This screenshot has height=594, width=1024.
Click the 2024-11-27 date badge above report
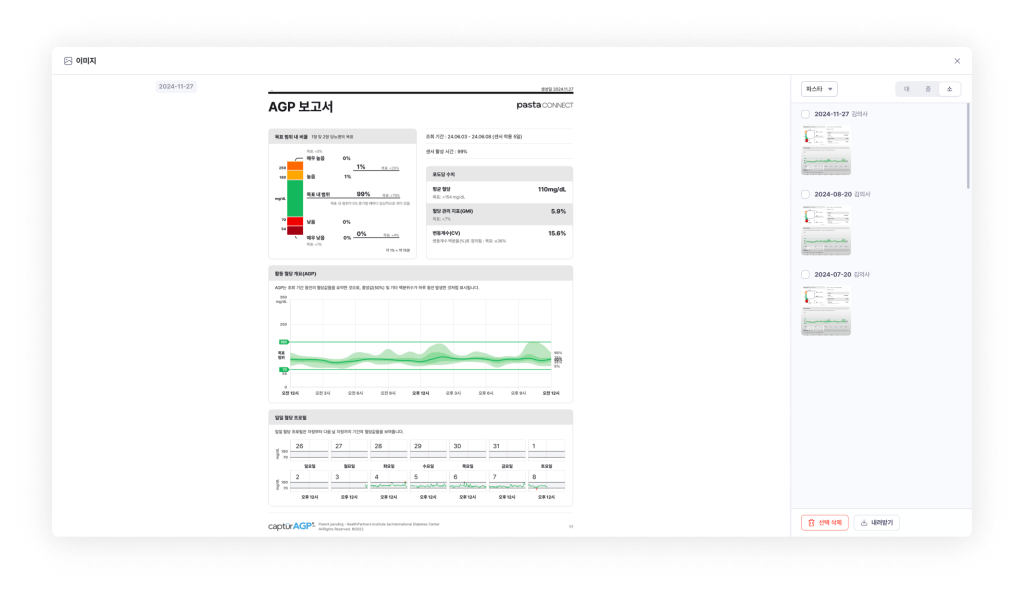click(x=176, y=87)
